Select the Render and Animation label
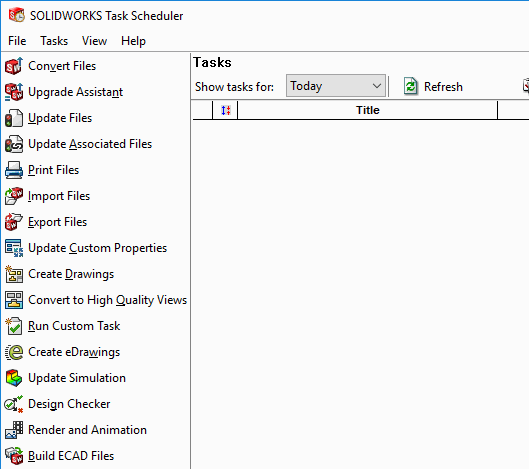 pyautogui.click(x=87, y=430)
